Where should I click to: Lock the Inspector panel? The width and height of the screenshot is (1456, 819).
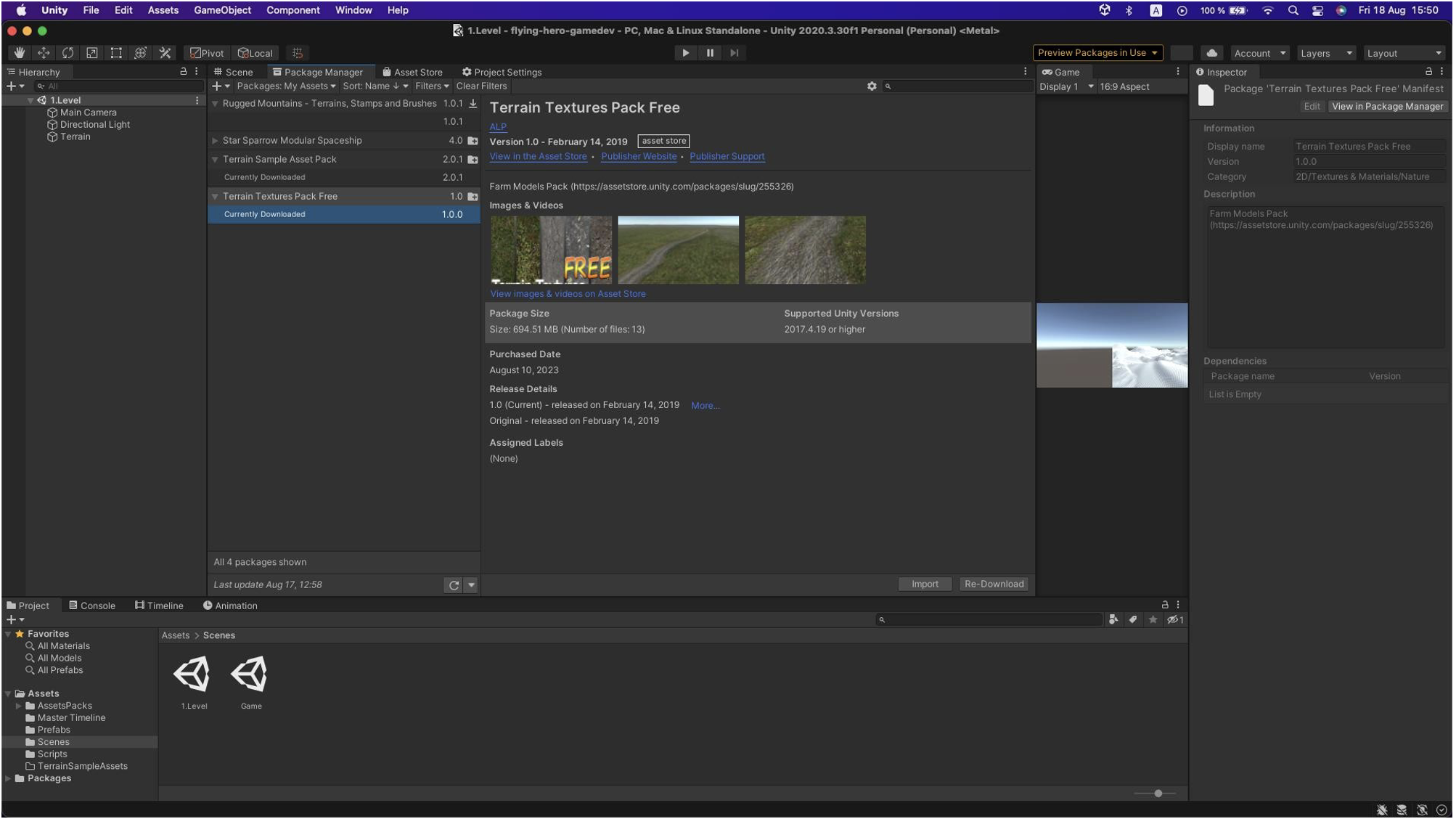[1428, 72]
